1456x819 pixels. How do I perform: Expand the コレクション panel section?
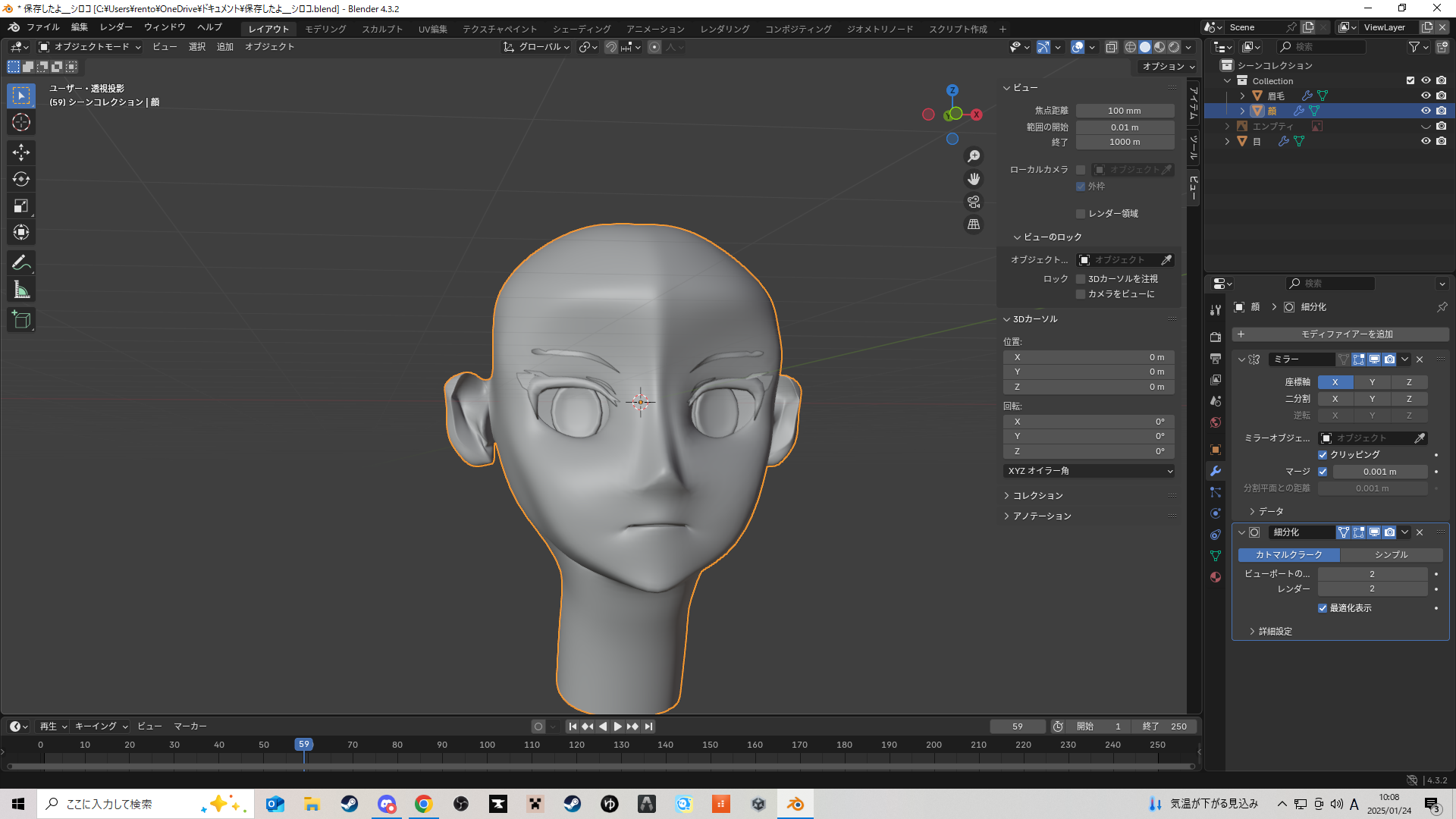(x=1037, y=496)
